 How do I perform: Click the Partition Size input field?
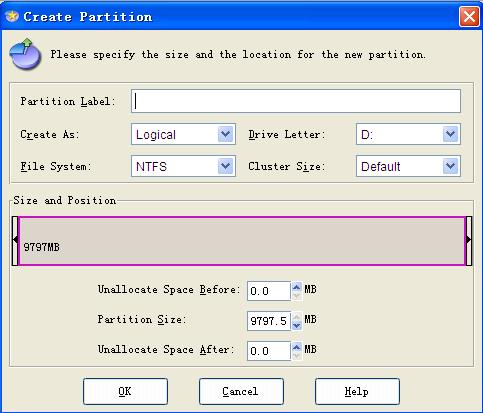(x=269, y=321)
